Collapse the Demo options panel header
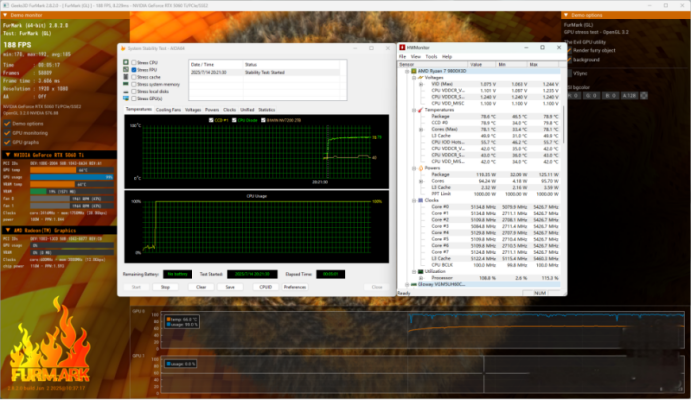692x401 pixels. click(626, 15)
